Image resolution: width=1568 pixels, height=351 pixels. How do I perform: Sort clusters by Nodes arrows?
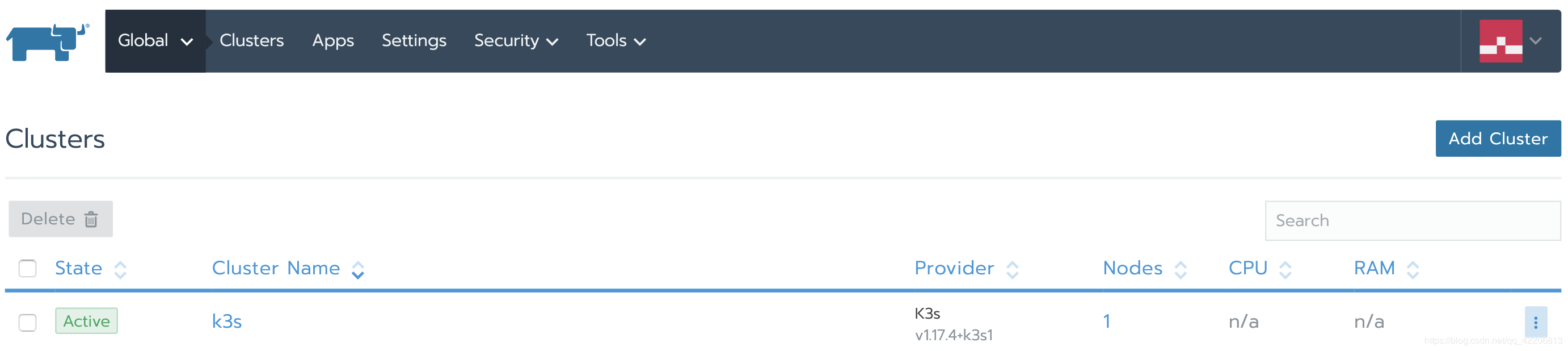[x=1181, y=269]
